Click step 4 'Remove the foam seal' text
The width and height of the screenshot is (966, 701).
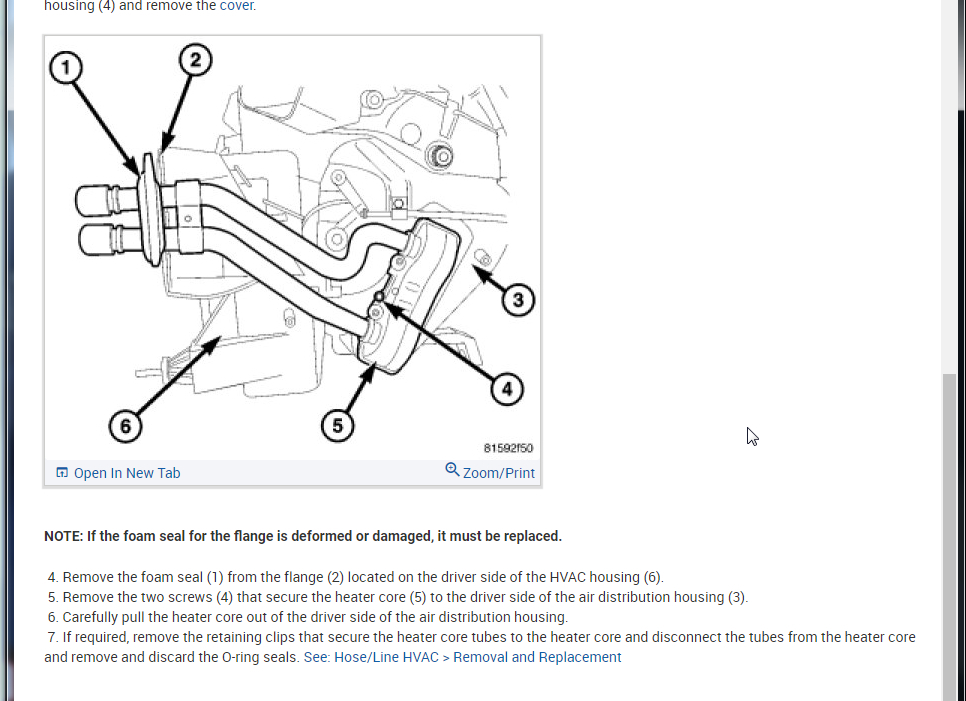355,577
